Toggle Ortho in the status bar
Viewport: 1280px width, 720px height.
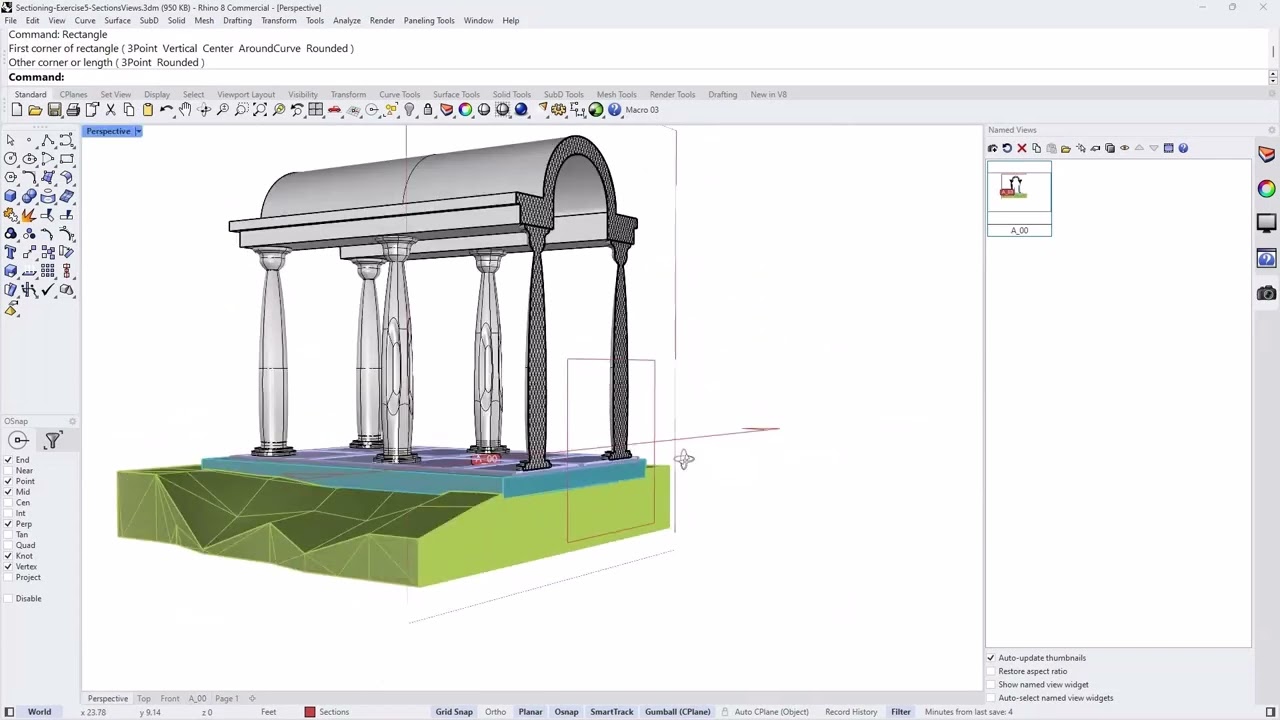tap(495, 712)
